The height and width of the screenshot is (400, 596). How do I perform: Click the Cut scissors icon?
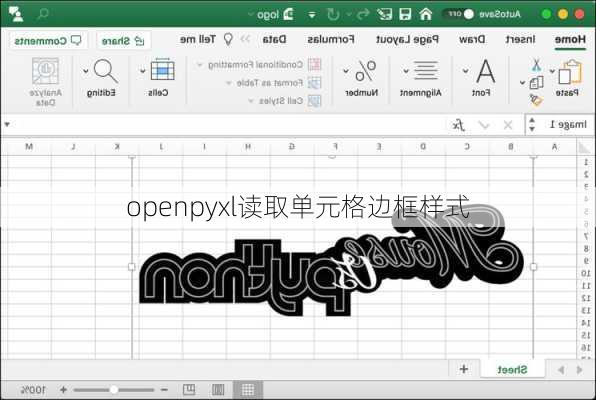pyautogui.click(x=536, y=65)
